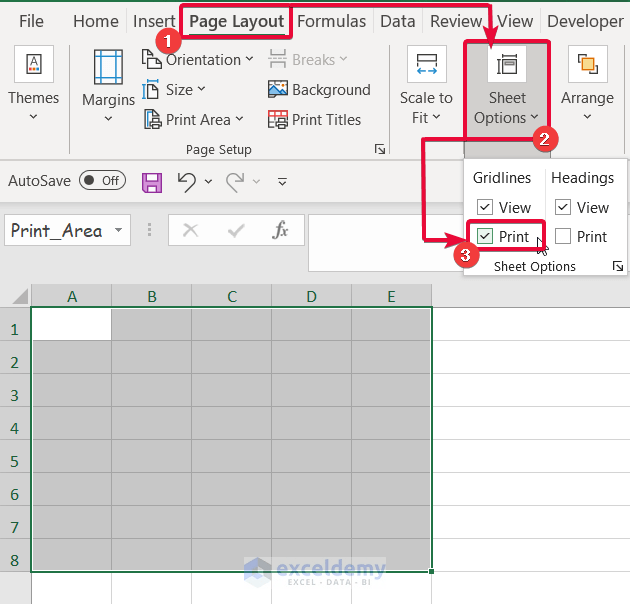
Task: Switch to the Formulas tab
Action: (x=331, y=21)
